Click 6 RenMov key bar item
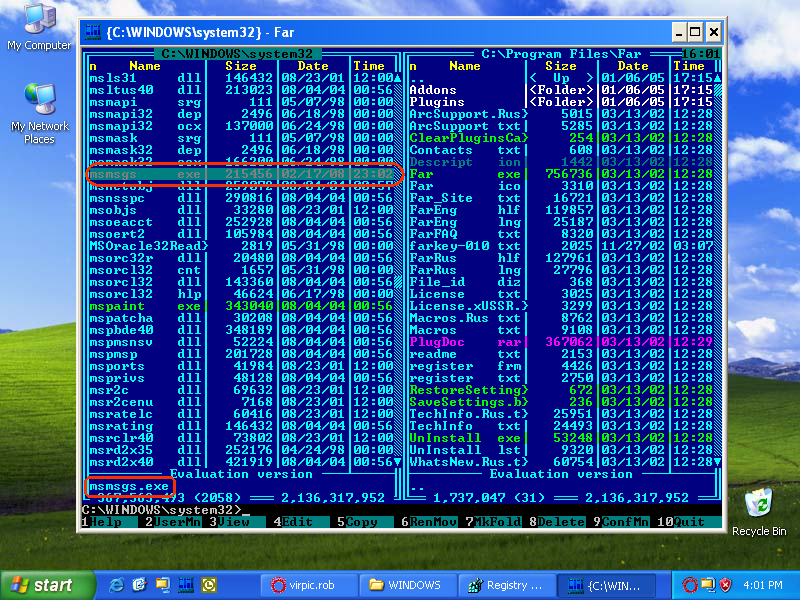This screenshot has width=800, height=600. pyautogui.click(x=430, y=522)
